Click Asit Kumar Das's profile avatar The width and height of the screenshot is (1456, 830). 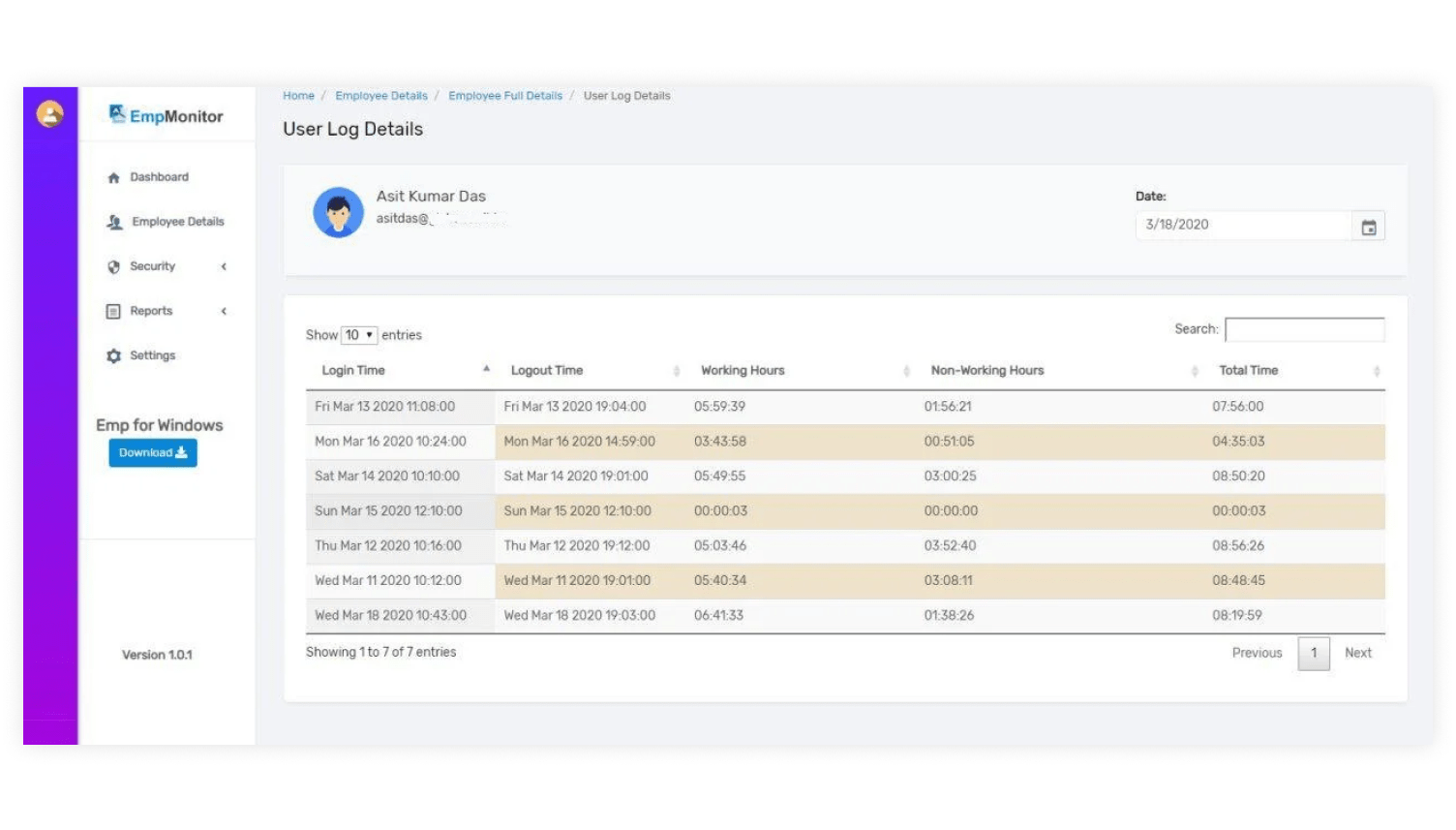[x=338, y=212]
